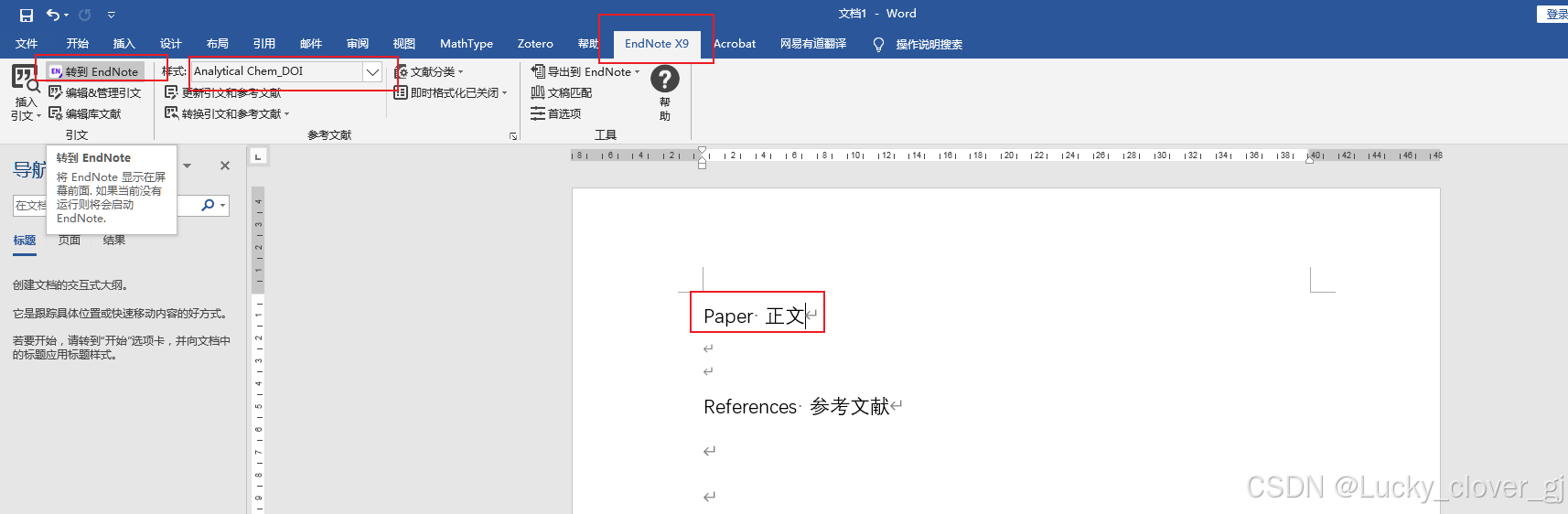Screen dimensions: 1568x514
Task: Switch to the 邮件 tab
Action: tap(310, 44)
